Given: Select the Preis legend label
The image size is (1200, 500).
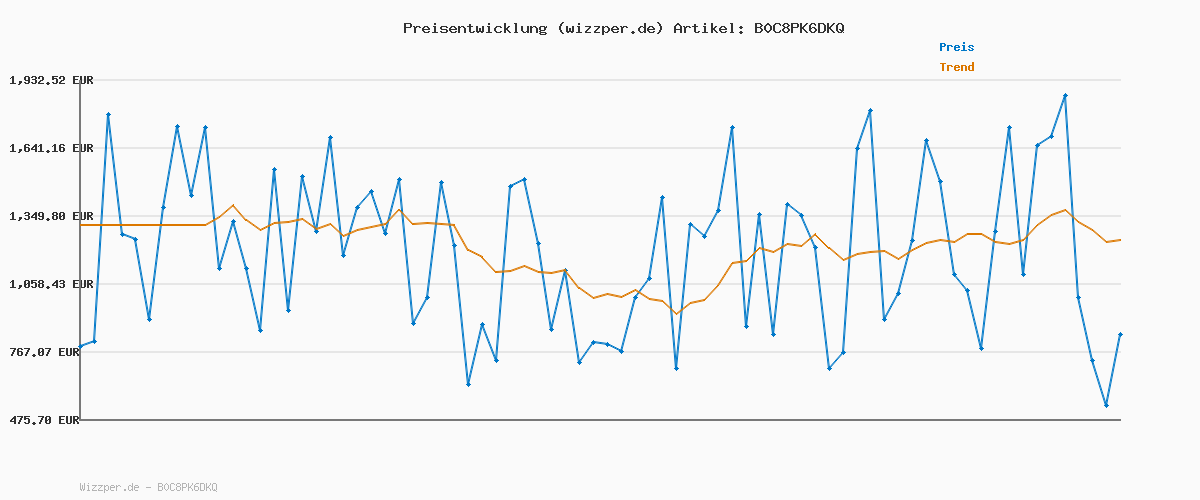Looking at the screenshot, I should (956, 47).
